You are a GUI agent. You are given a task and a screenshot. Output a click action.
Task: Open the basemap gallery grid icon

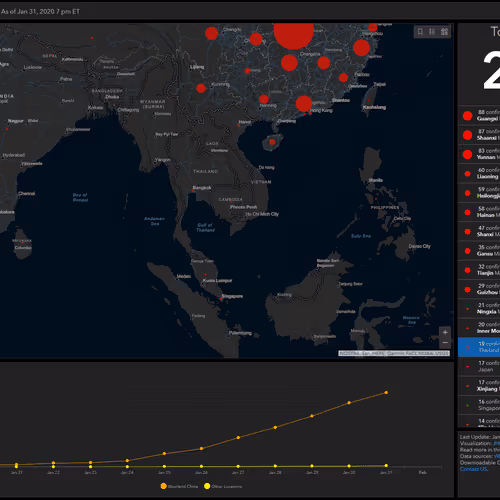click(444, 32)
